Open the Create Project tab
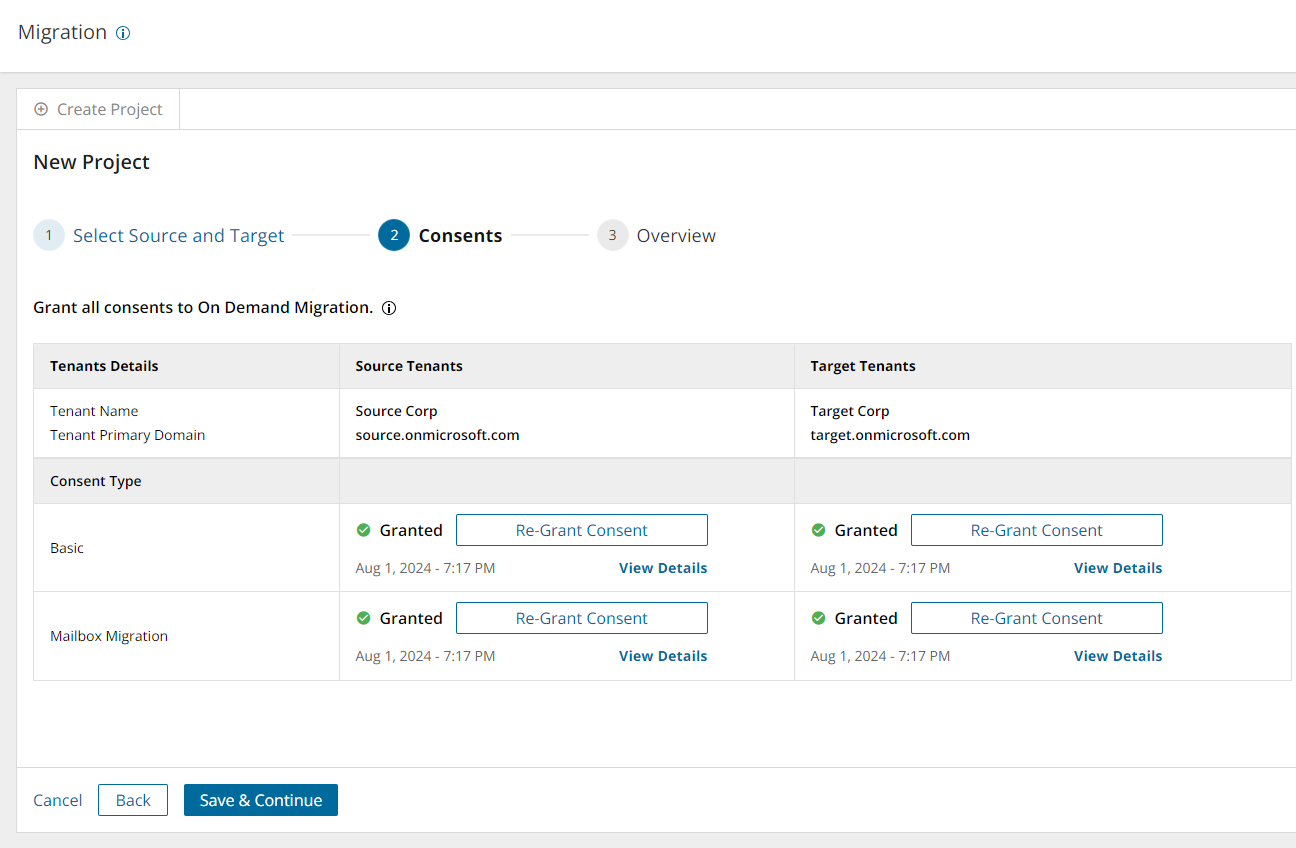This screenshot has width=1296, height=848. point(99,109)
